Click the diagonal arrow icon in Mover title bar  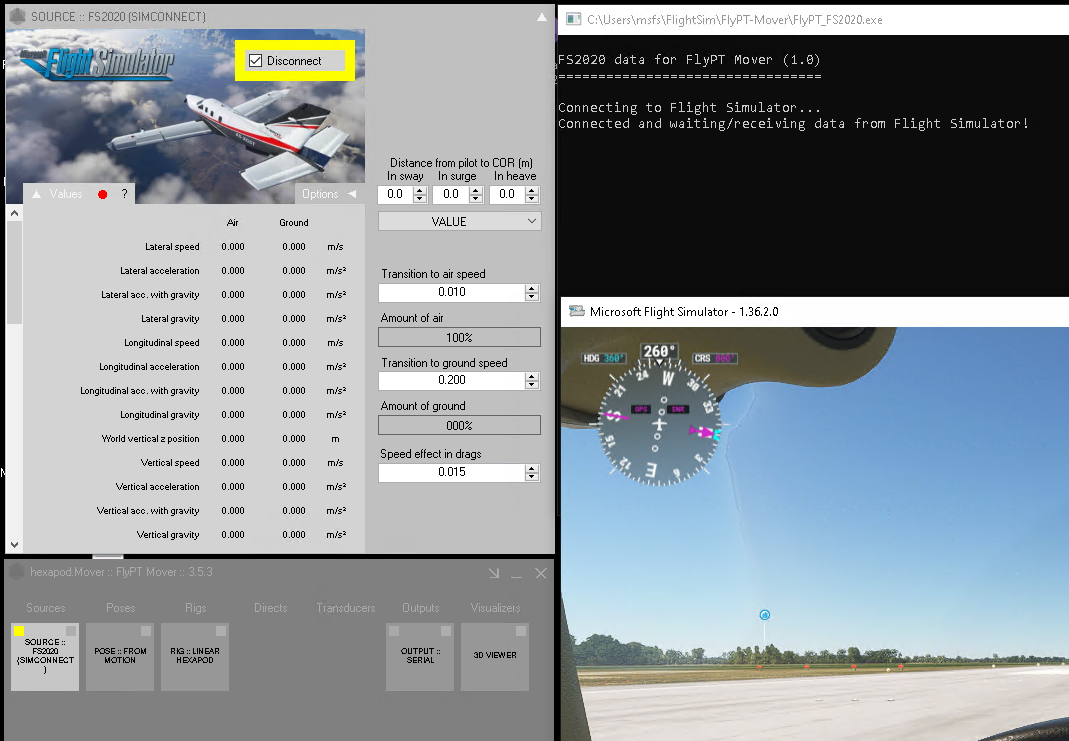493,573
